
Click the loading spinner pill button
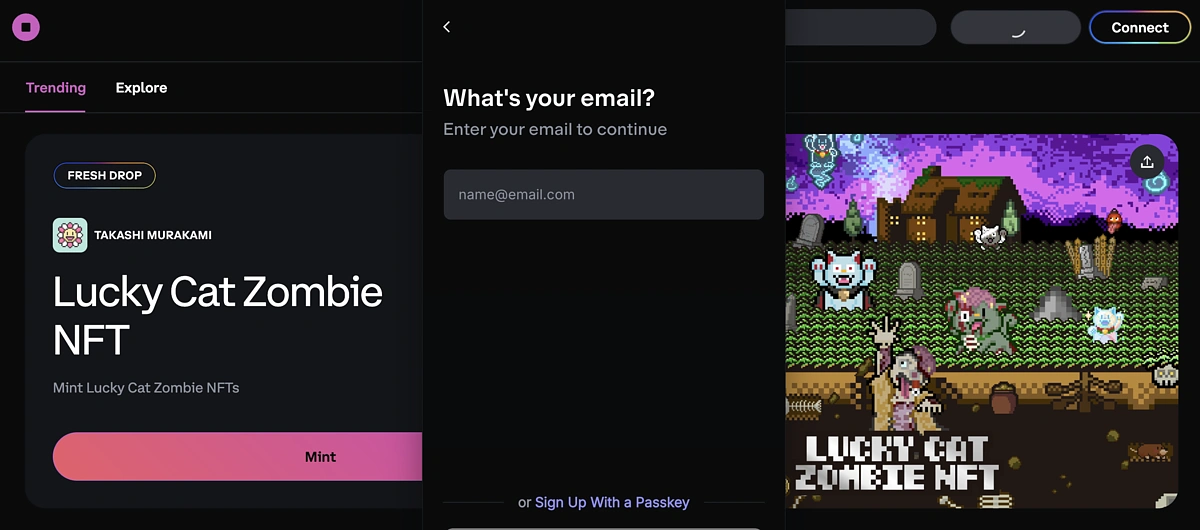pyautogui.click(x=1015, y=28)
